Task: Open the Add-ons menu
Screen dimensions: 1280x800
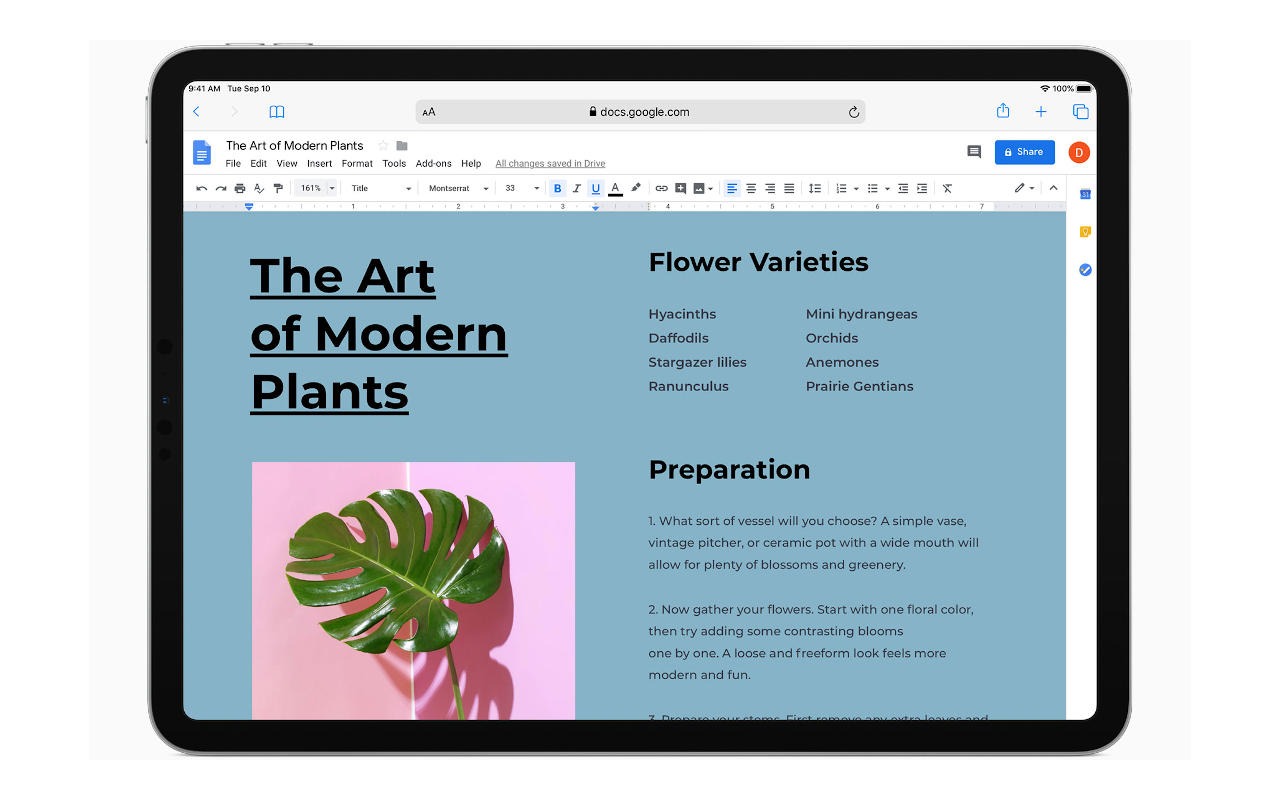Action: coord(434,163)
